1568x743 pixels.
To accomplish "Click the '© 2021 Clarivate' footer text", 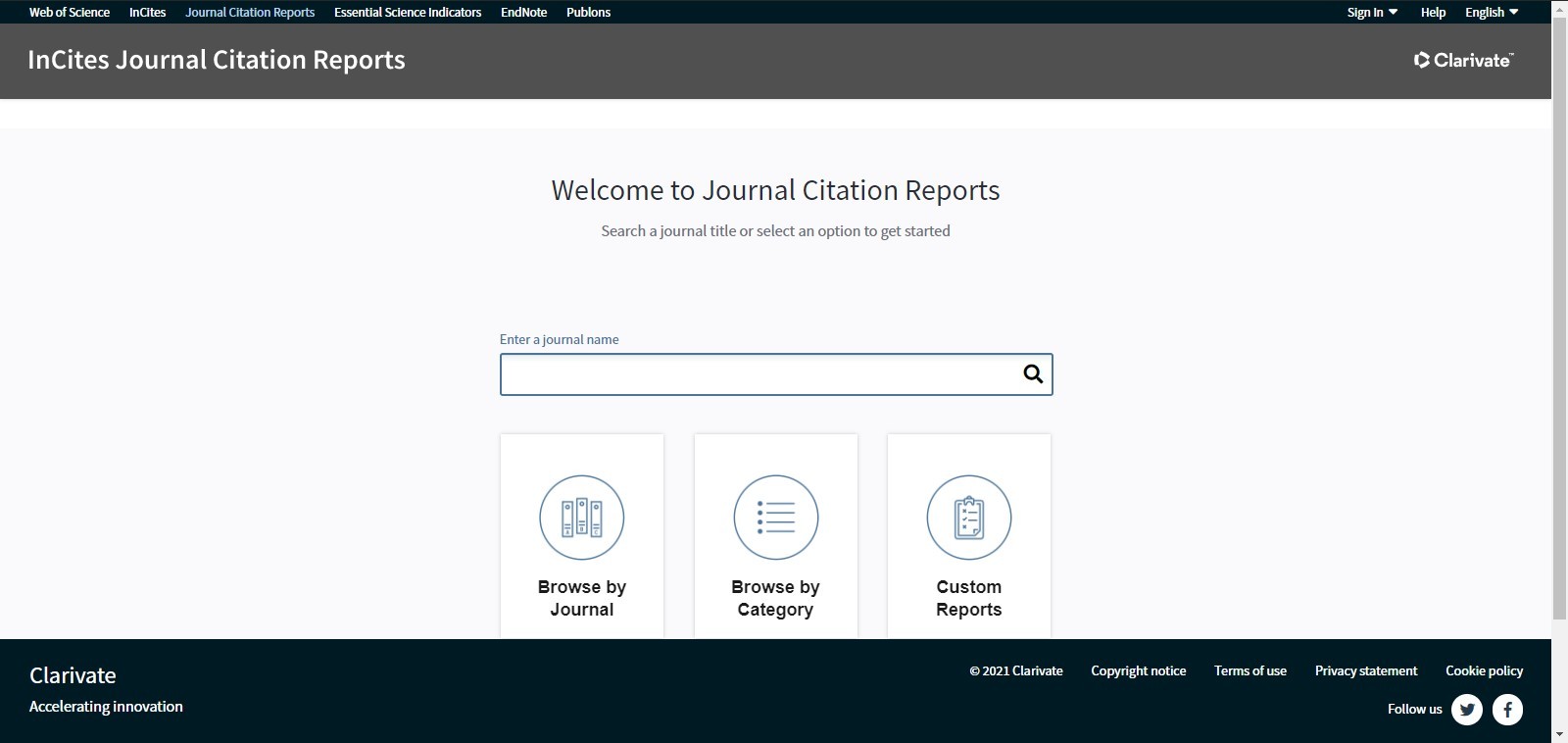I will [x=1016, y=670].
